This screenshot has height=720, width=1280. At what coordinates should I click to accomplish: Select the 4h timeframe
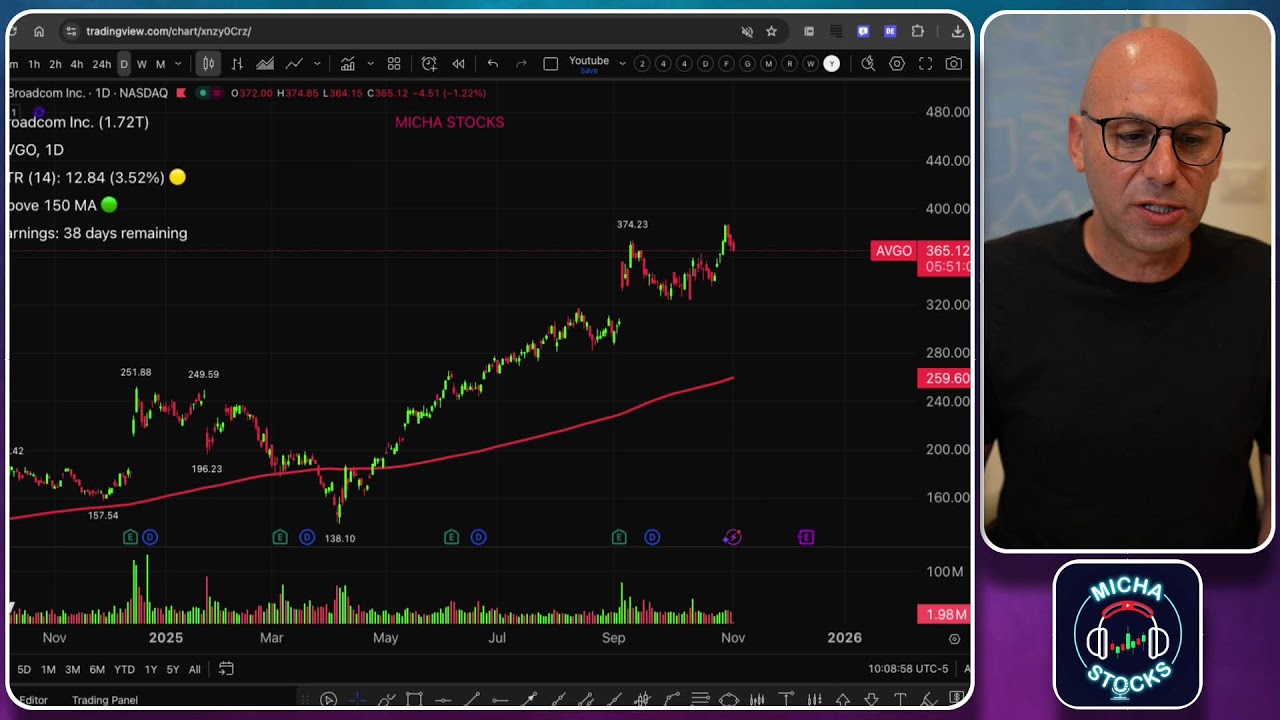[x=76, y=64]
